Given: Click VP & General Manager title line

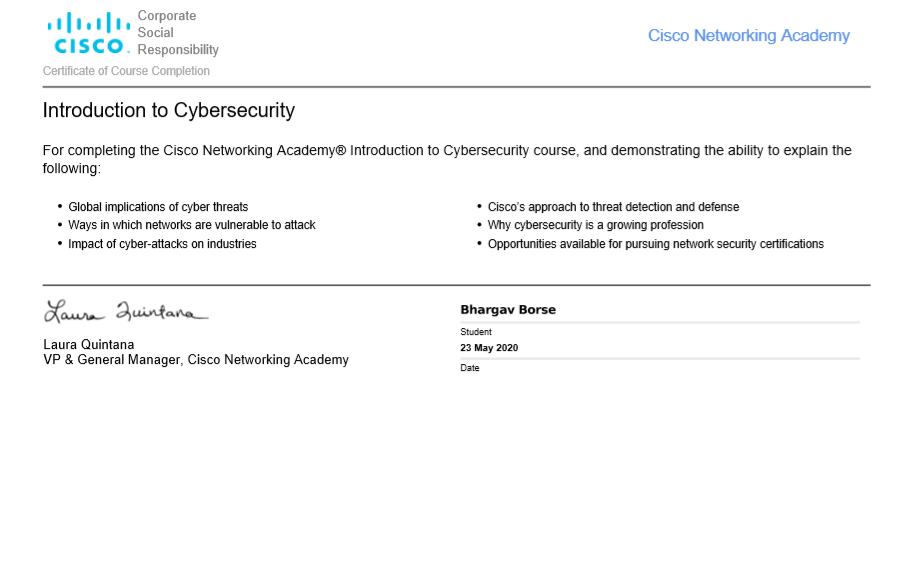Looking at the screenshot, I should pyautogui.click(x=196, y=360).
